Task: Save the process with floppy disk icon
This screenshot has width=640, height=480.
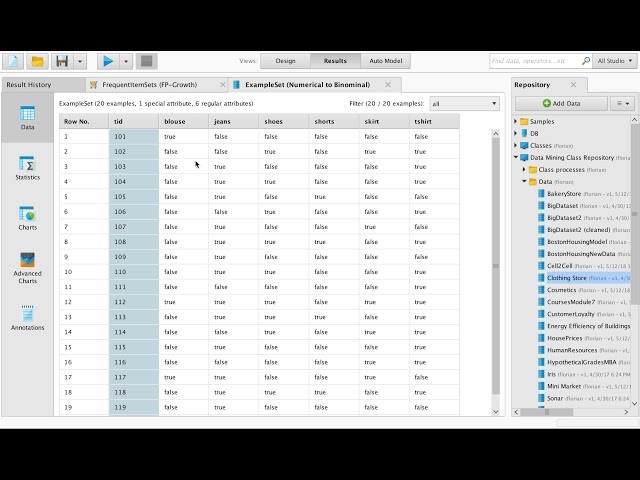Action: pos(62,61)
